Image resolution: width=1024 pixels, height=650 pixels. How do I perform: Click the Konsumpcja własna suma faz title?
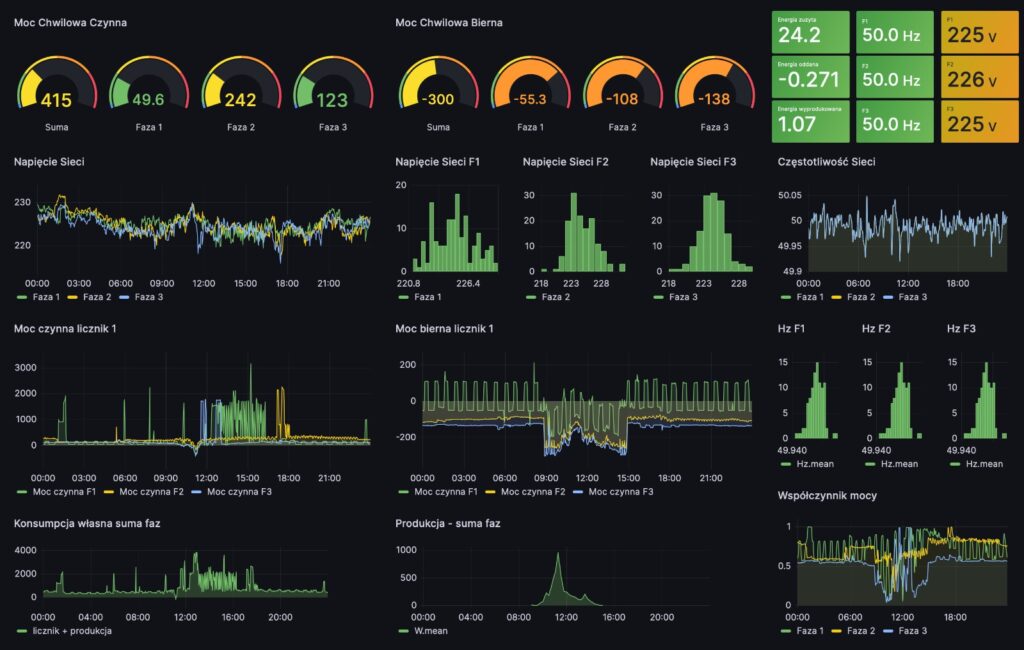pos(87,523)
